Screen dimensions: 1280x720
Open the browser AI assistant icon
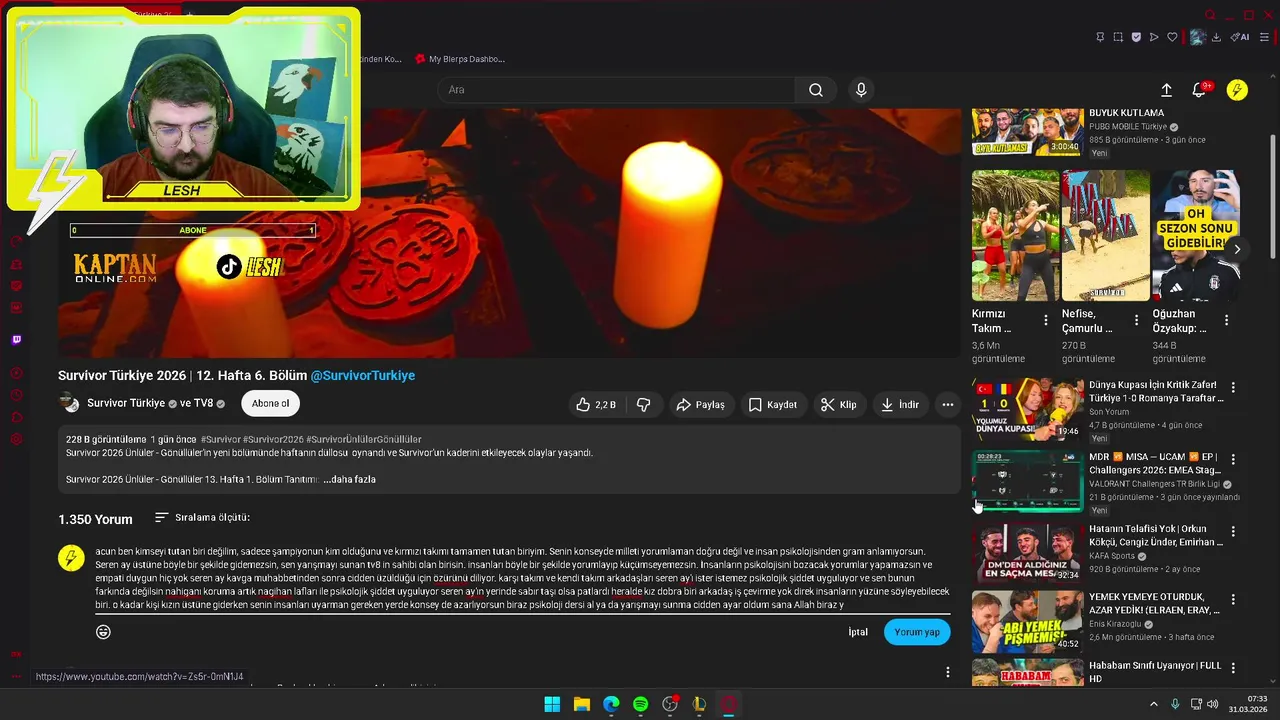pos(1240,37)
